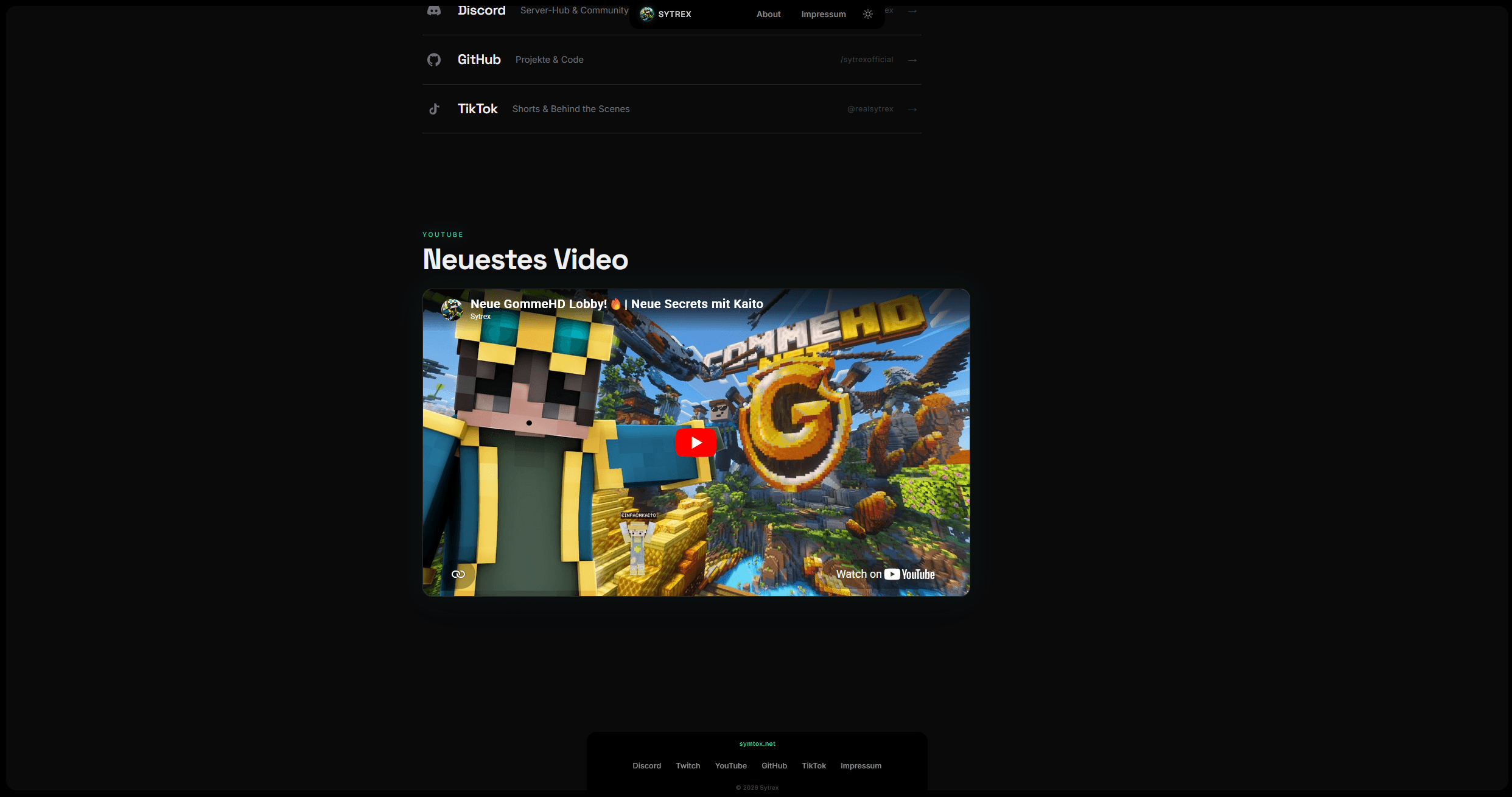This screenshot has width=1512, height=797.
Task: Click the YOUTUBE section label
Action: pos(443,235)
